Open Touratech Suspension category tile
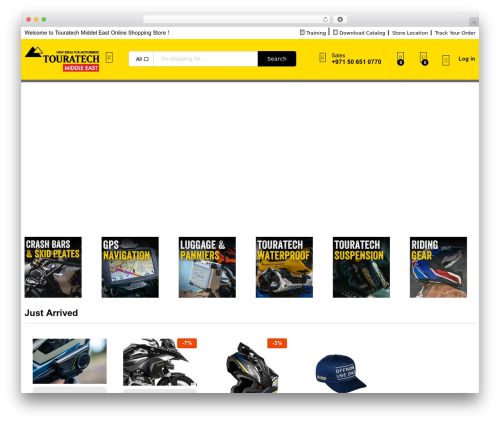 coord(361,267)
